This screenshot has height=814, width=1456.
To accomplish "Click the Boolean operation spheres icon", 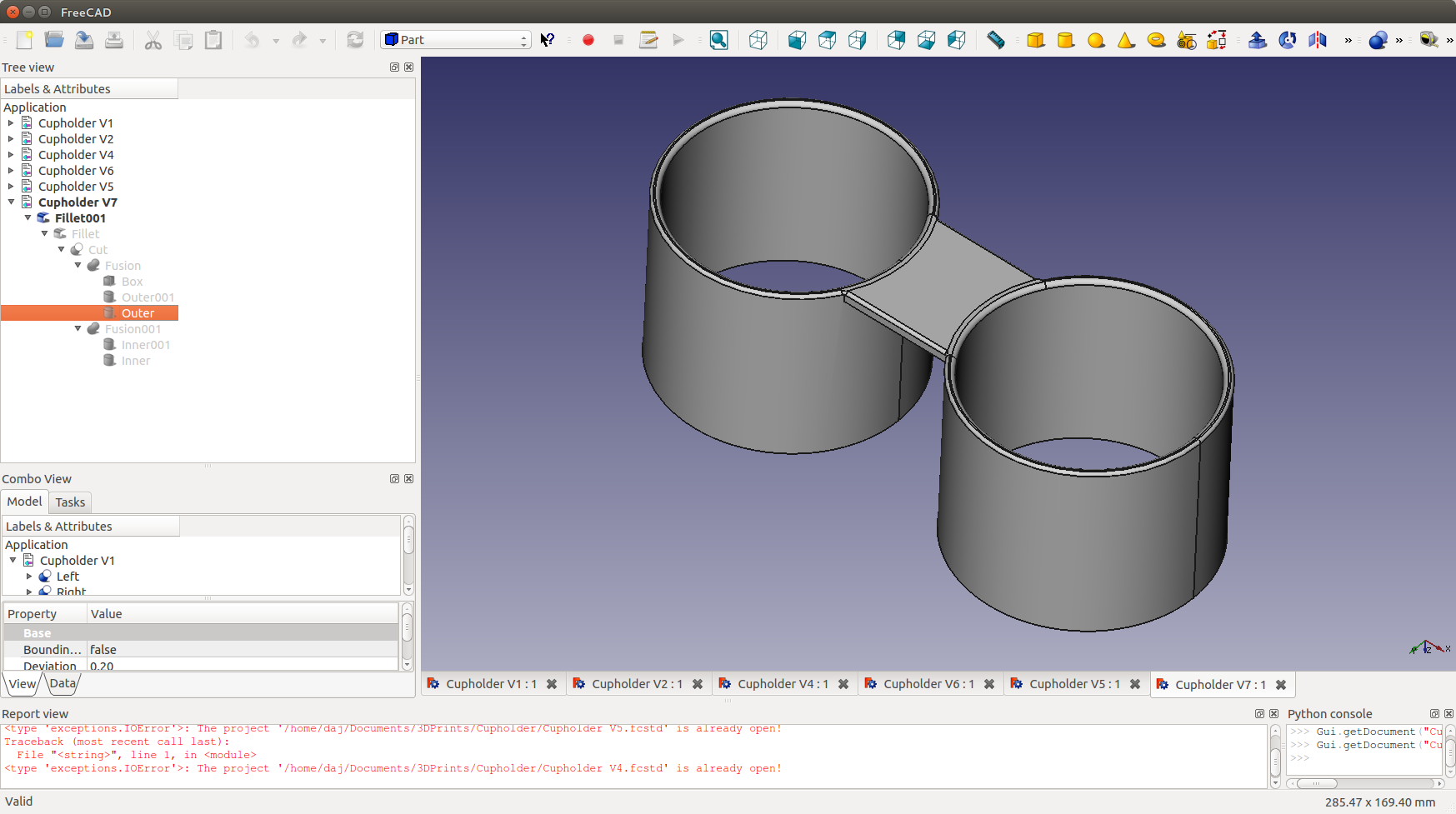I will 1378,40.
